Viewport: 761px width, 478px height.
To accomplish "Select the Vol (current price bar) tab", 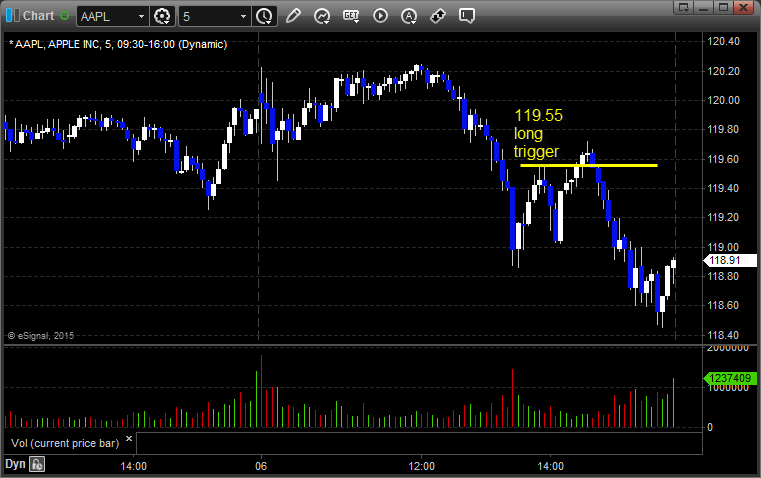I will coord(65,443).
